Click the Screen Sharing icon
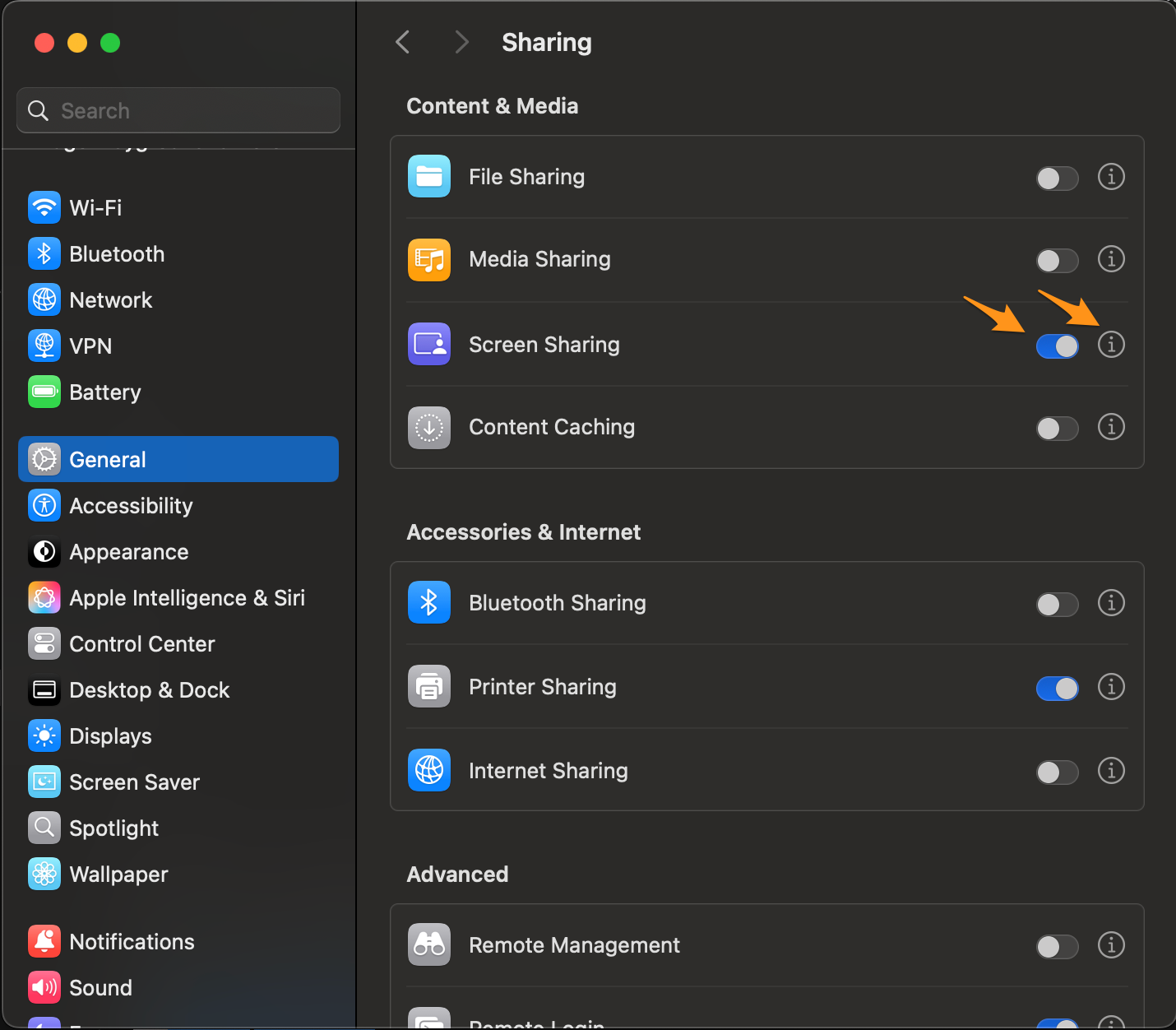Screen dimensions: 1176x1030 click(428, 344)
